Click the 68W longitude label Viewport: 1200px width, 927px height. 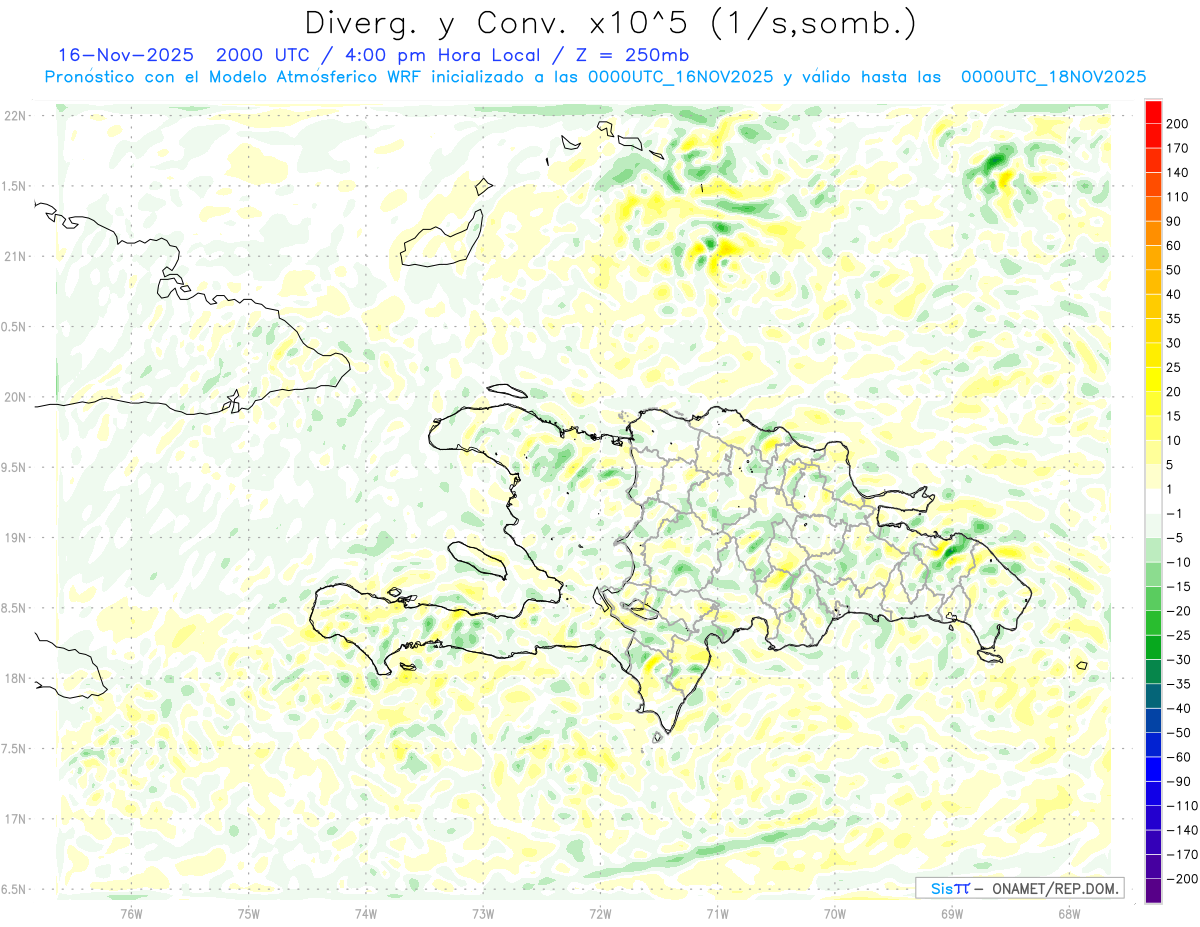pyautogui.click(x=1069, y=913)
